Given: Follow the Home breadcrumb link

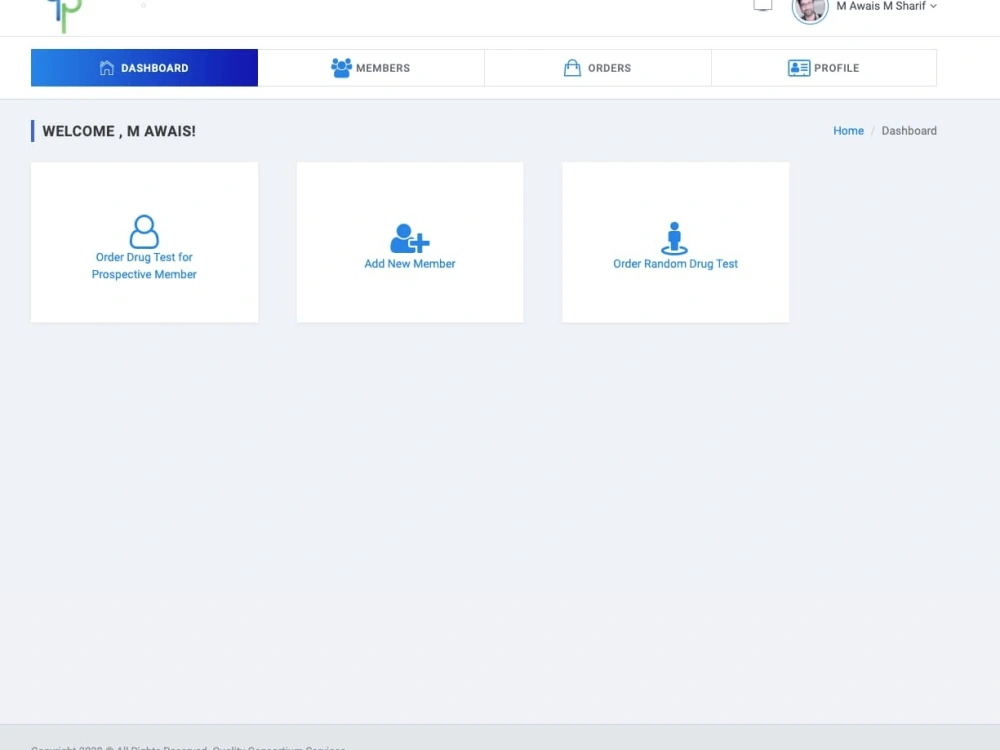Looking at the screenshot, I should (848, 131).
